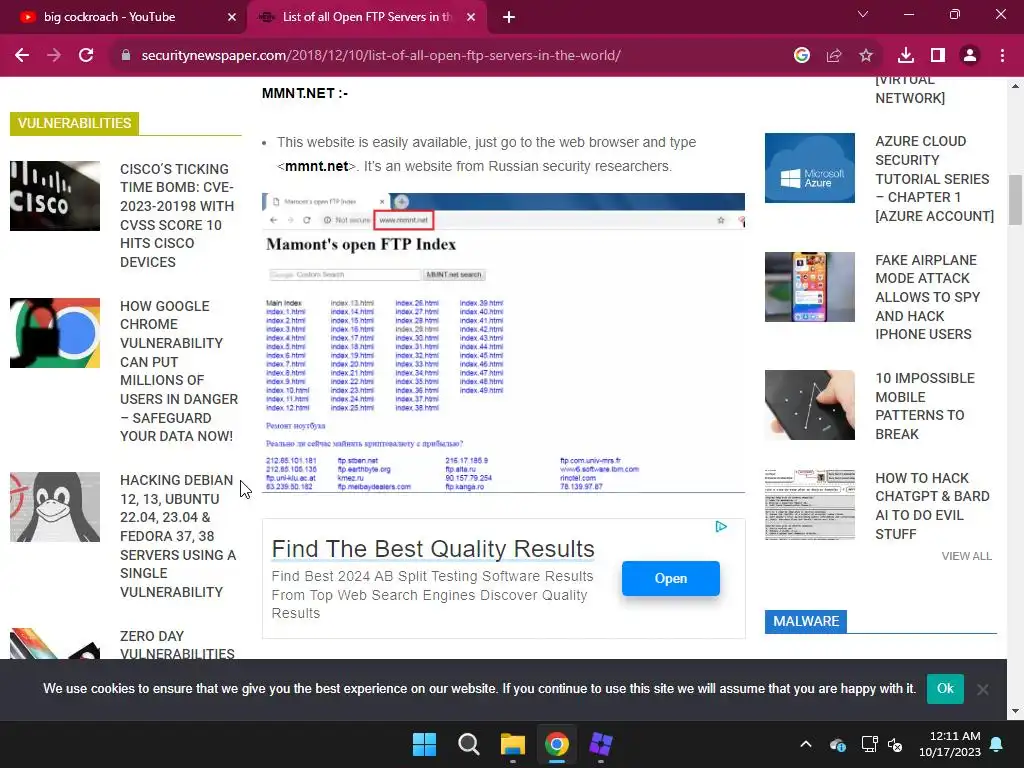Screen dimensions: 1024x768
Task: Open the Zero Day Vulnerabilities article
Action: [177, 645]
